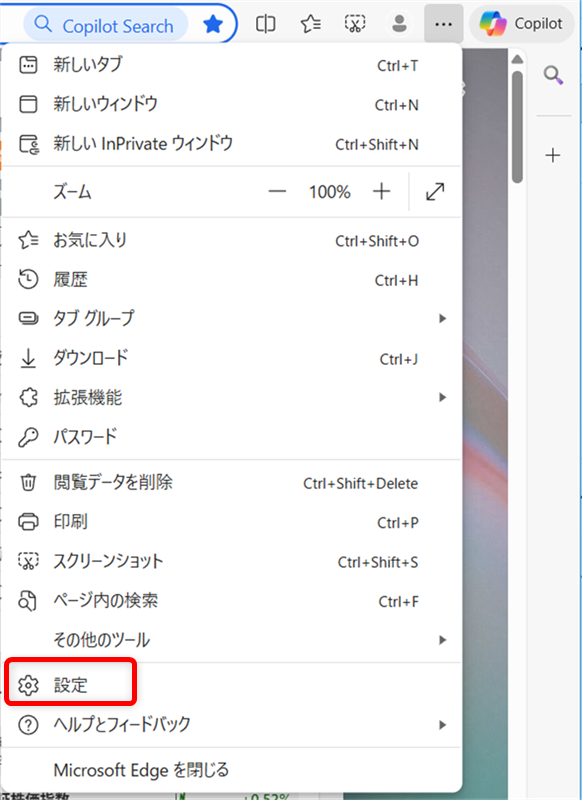Increase zoom with the plus button

coord(382,192)
